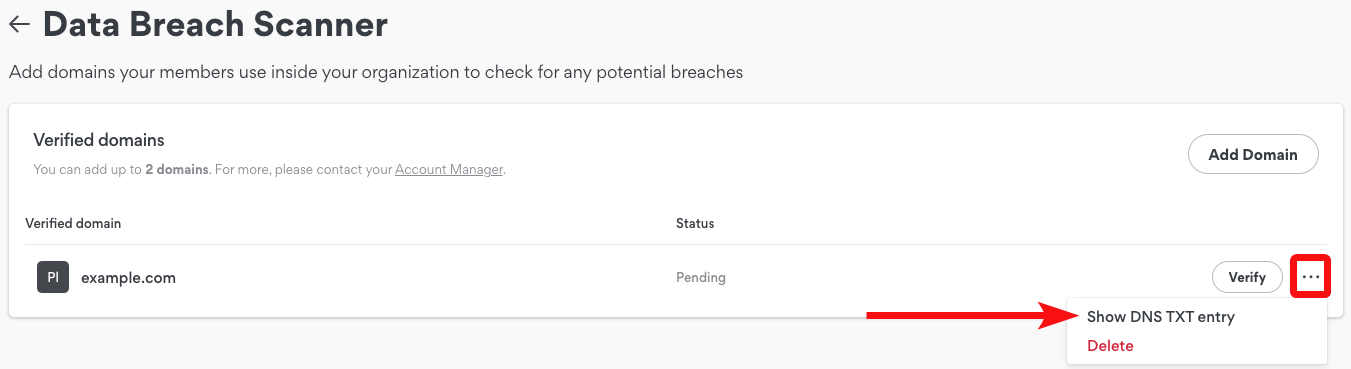The image size is (1351, 369).
Task: Open the three-dot options menu for example.com
Action: [1311, 277]
